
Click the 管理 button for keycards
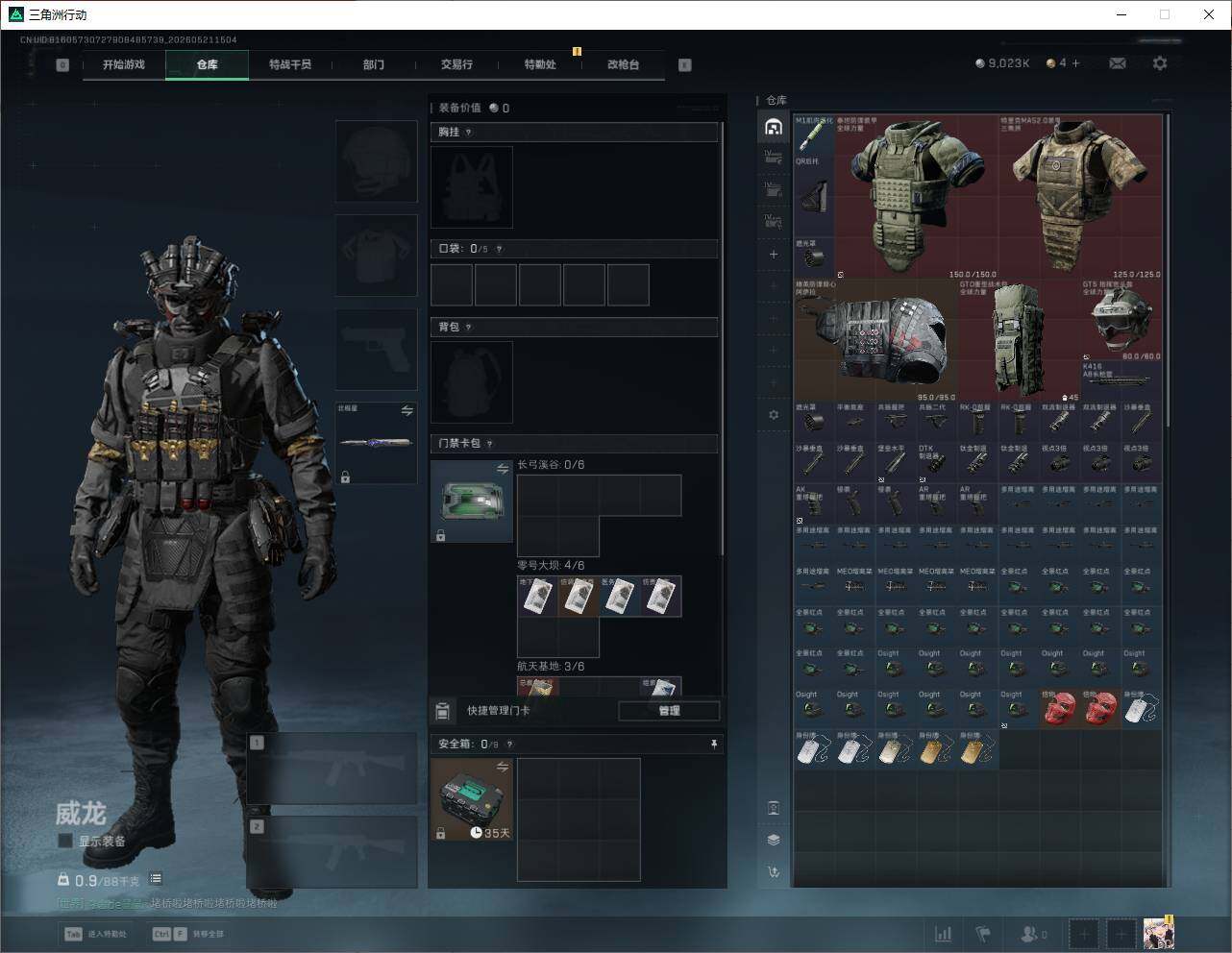[x=669, y=711]
